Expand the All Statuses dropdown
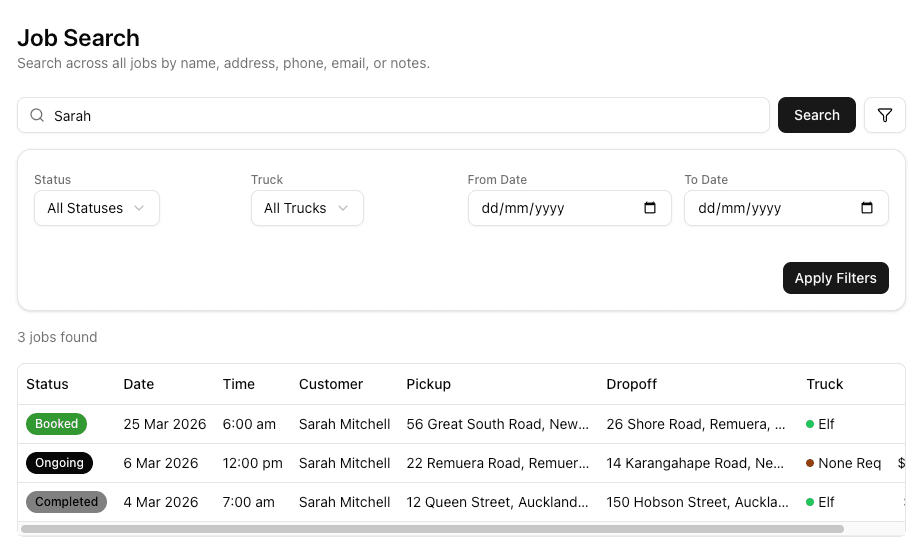 96,208
